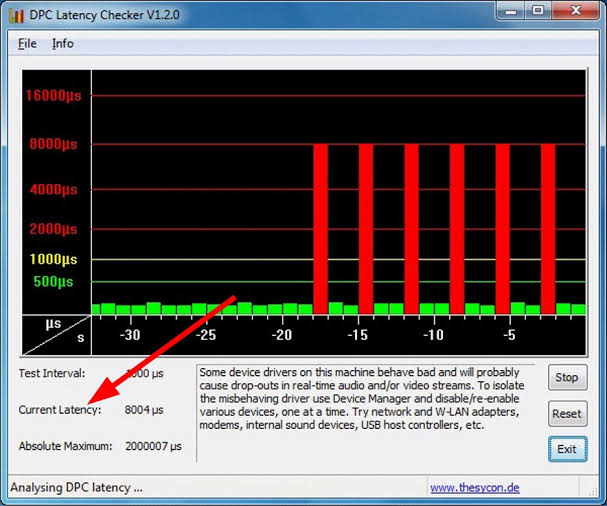This screenshot has height=506, width=607.
Task: Click the 4000µs axis label
Action: click(x=53, y=190)
